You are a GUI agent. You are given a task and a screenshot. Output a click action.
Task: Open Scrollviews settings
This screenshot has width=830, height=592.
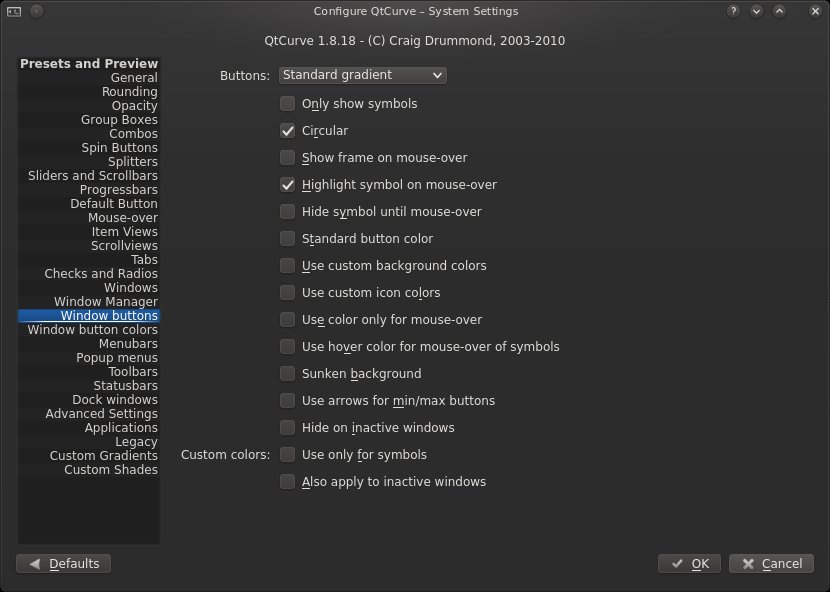pos(89,246)
